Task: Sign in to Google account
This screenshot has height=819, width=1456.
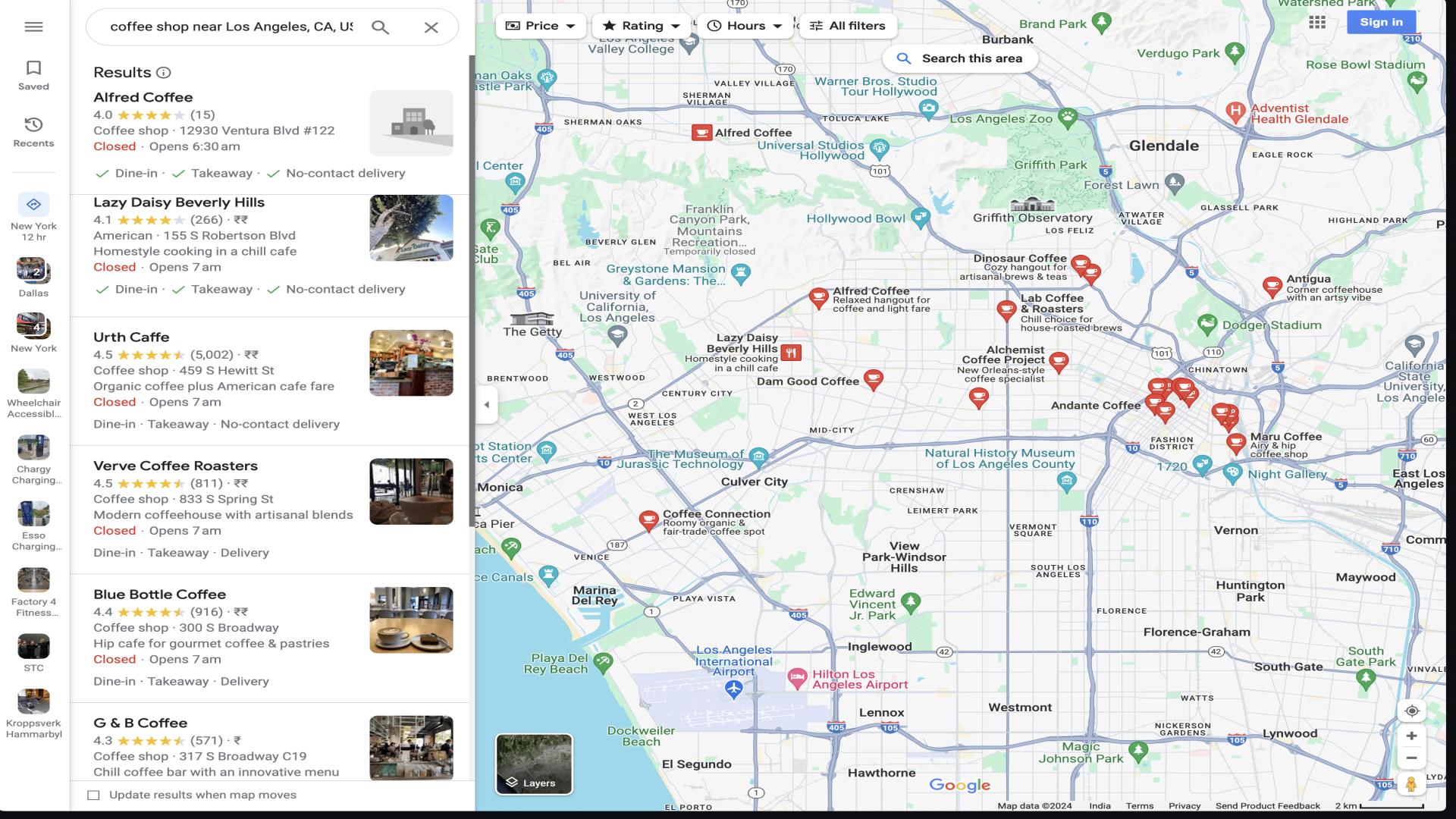Action: click(1381, 22)
